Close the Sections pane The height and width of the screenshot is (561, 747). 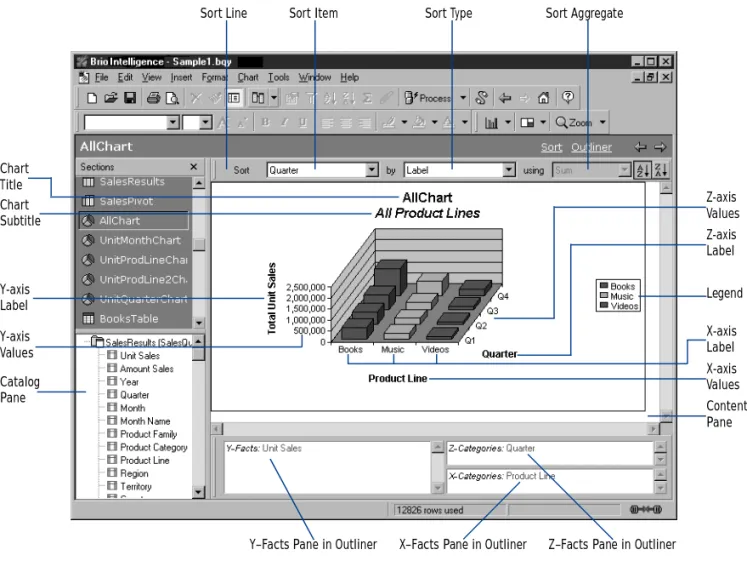[x=193, y=167]
